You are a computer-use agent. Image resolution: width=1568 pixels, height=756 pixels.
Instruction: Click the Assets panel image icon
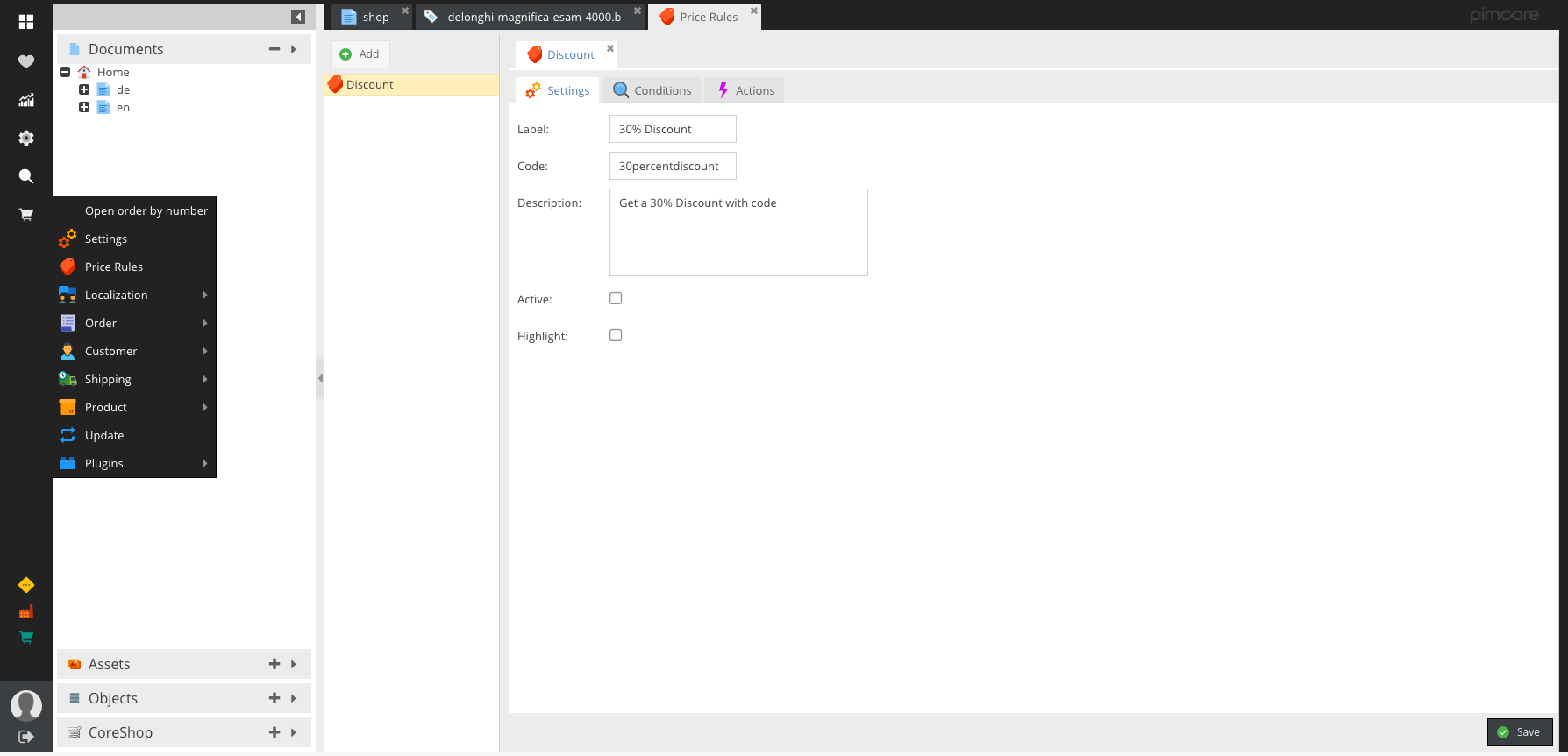[75, 664]
